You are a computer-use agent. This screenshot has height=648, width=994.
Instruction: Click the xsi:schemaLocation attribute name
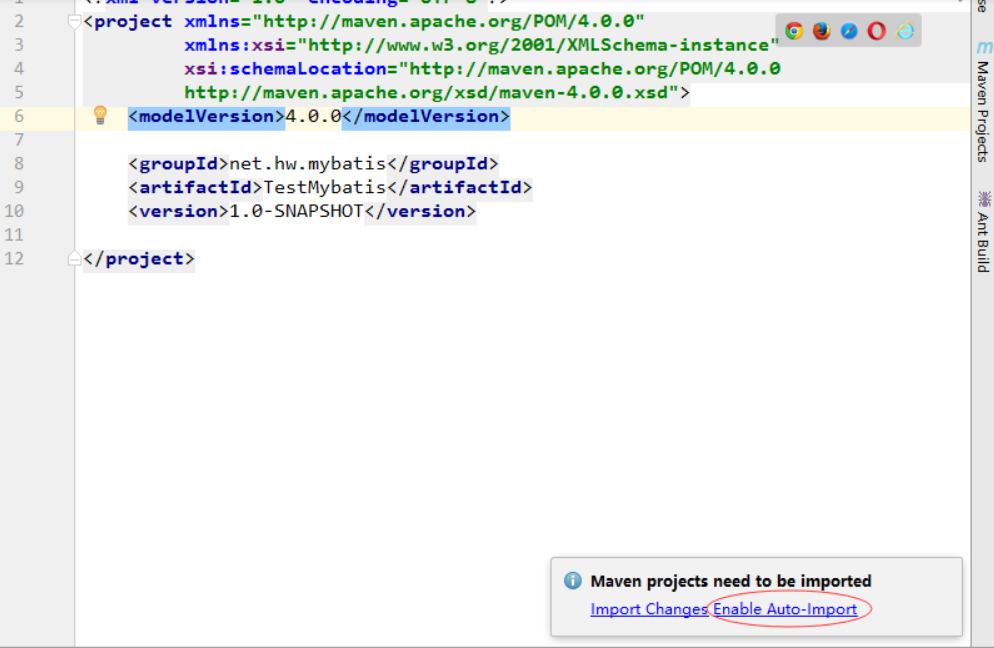(x=285, y=68)
